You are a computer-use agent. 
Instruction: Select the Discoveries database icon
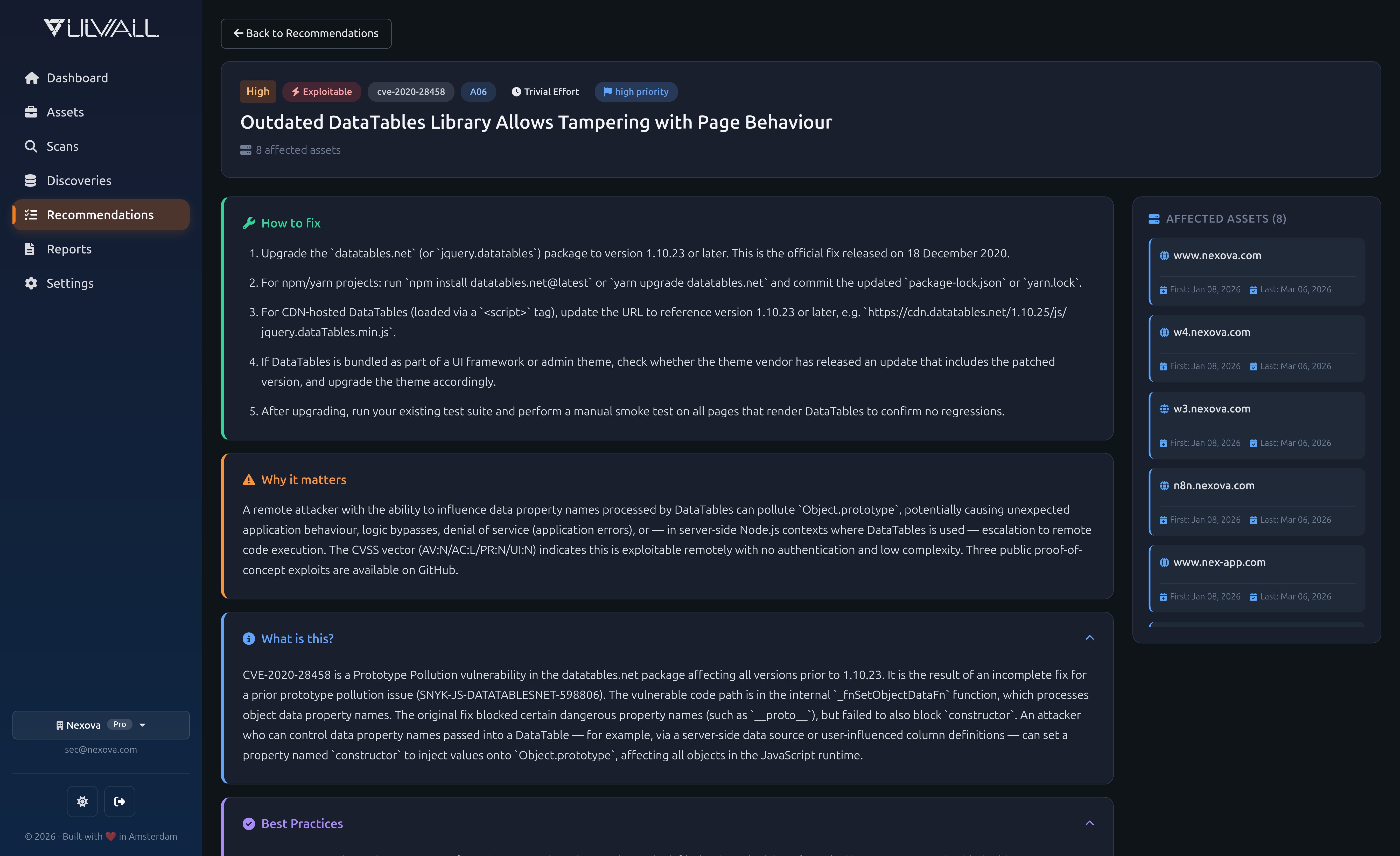[x=31, y=180]
